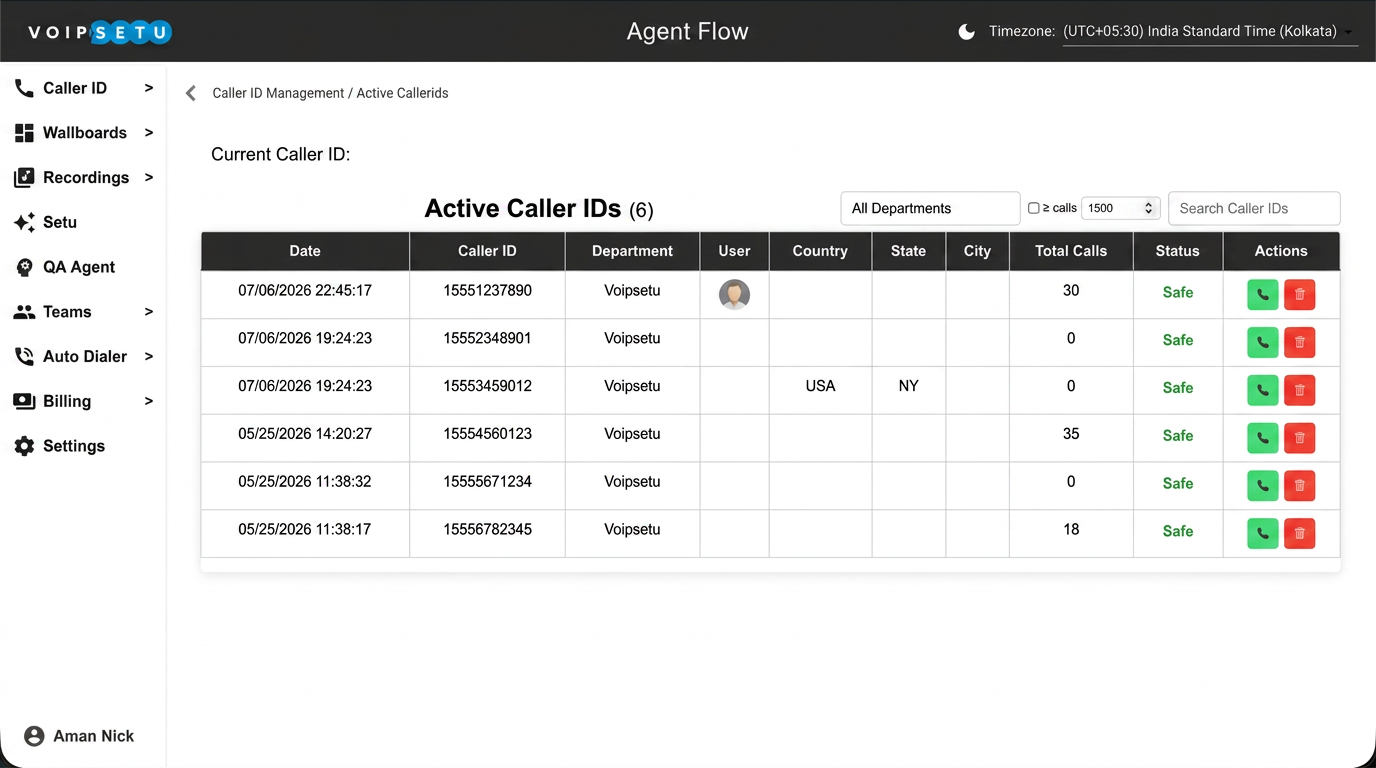Use the green phone button for 15554560123

(1263, 438)
